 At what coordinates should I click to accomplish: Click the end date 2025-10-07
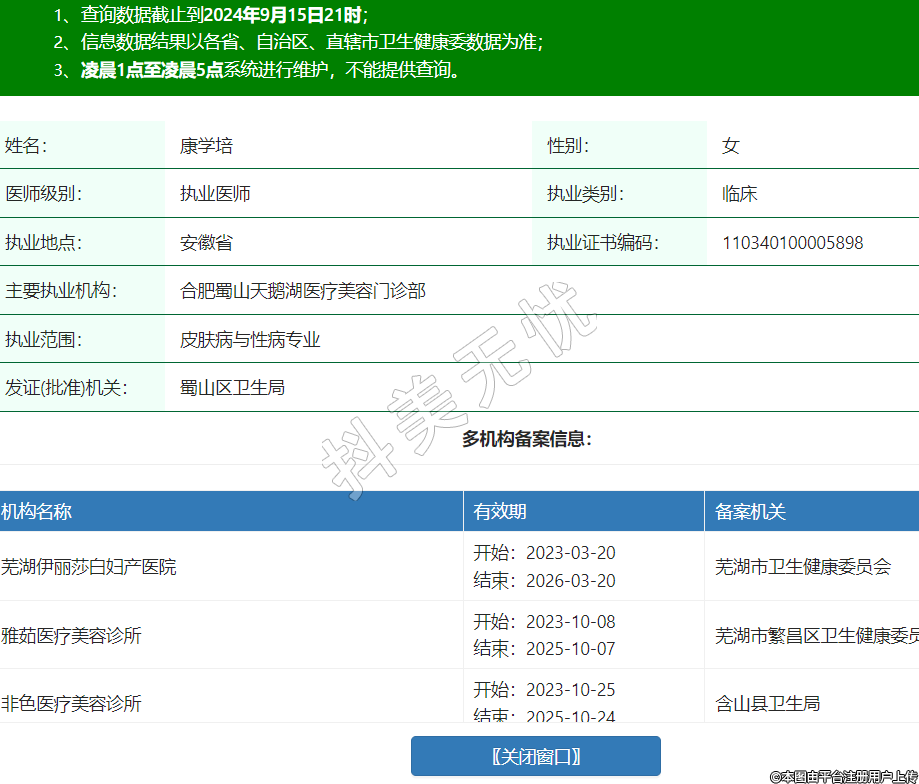click(x=570, y=649)
